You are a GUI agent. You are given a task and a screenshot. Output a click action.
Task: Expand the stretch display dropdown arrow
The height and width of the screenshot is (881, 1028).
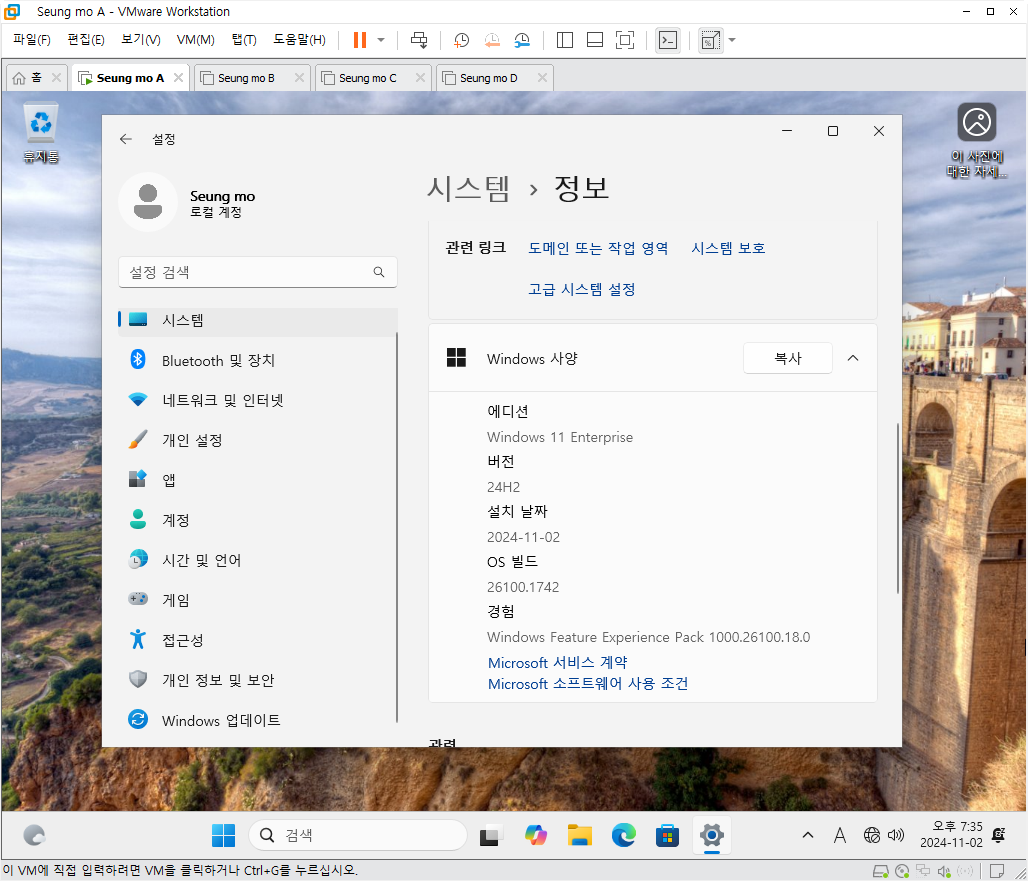point(732,40)
